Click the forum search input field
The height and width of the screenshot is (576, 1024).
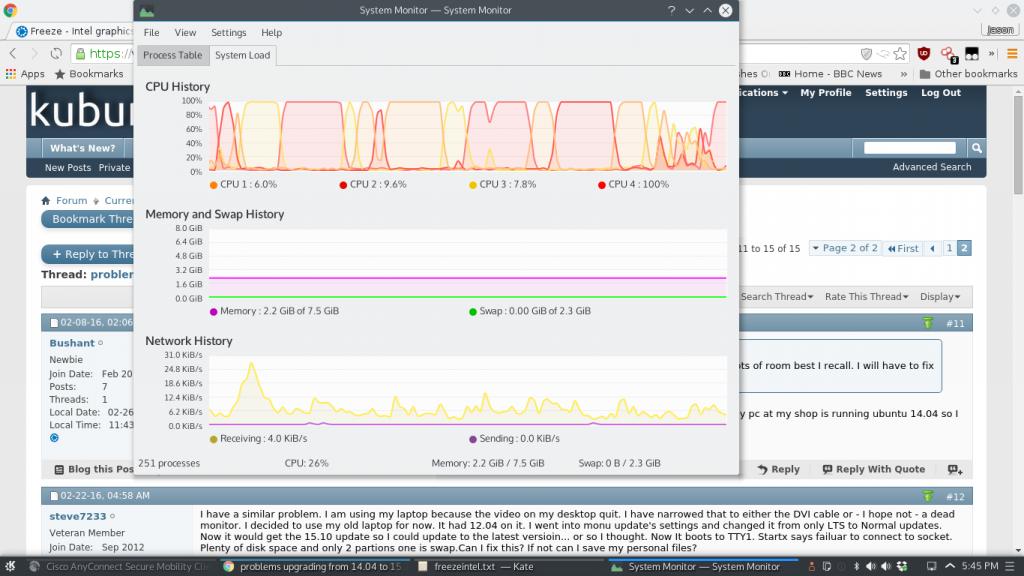(x=909, y=148)
